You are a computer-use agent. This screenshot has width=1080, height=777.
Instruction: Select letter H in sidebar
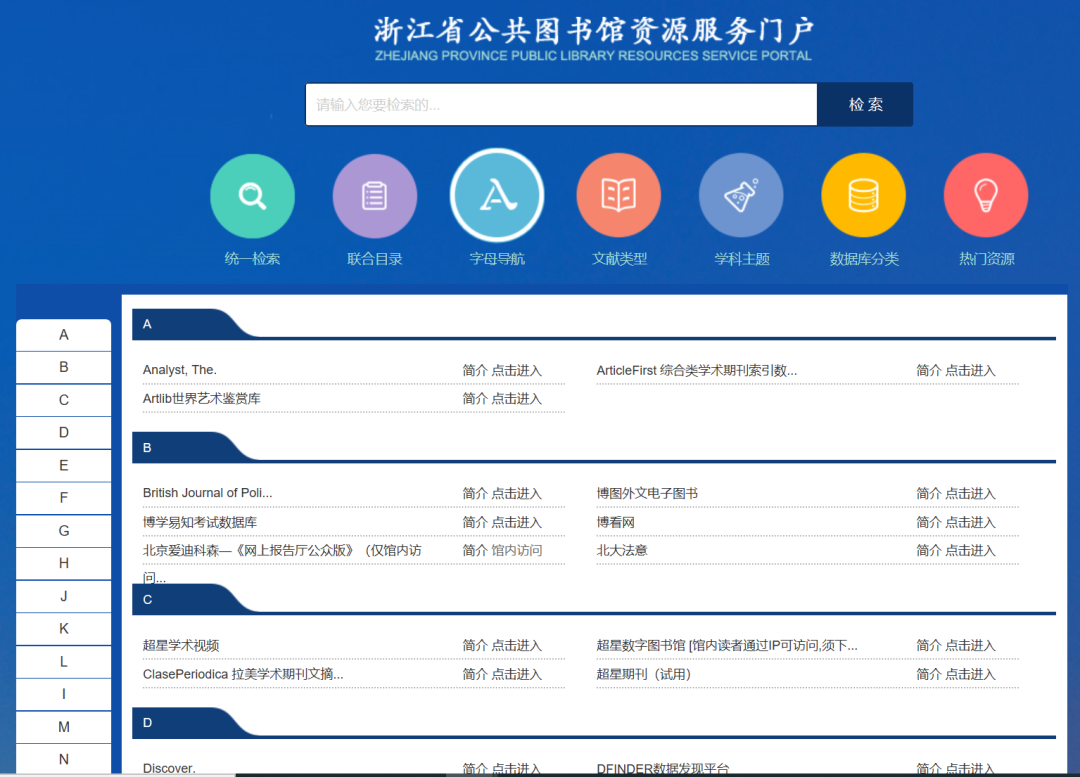click(63, 563)
